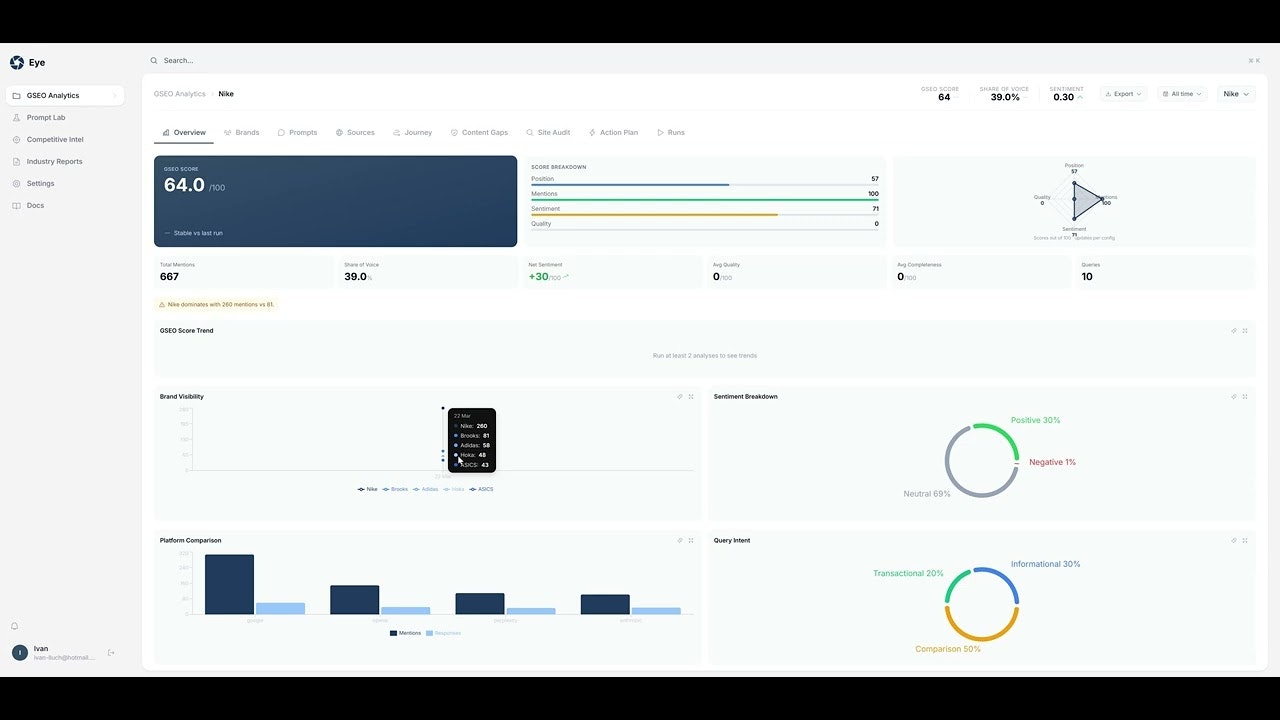
Task: Click the Sentiment score progress bar
Action: coord(705,215)
